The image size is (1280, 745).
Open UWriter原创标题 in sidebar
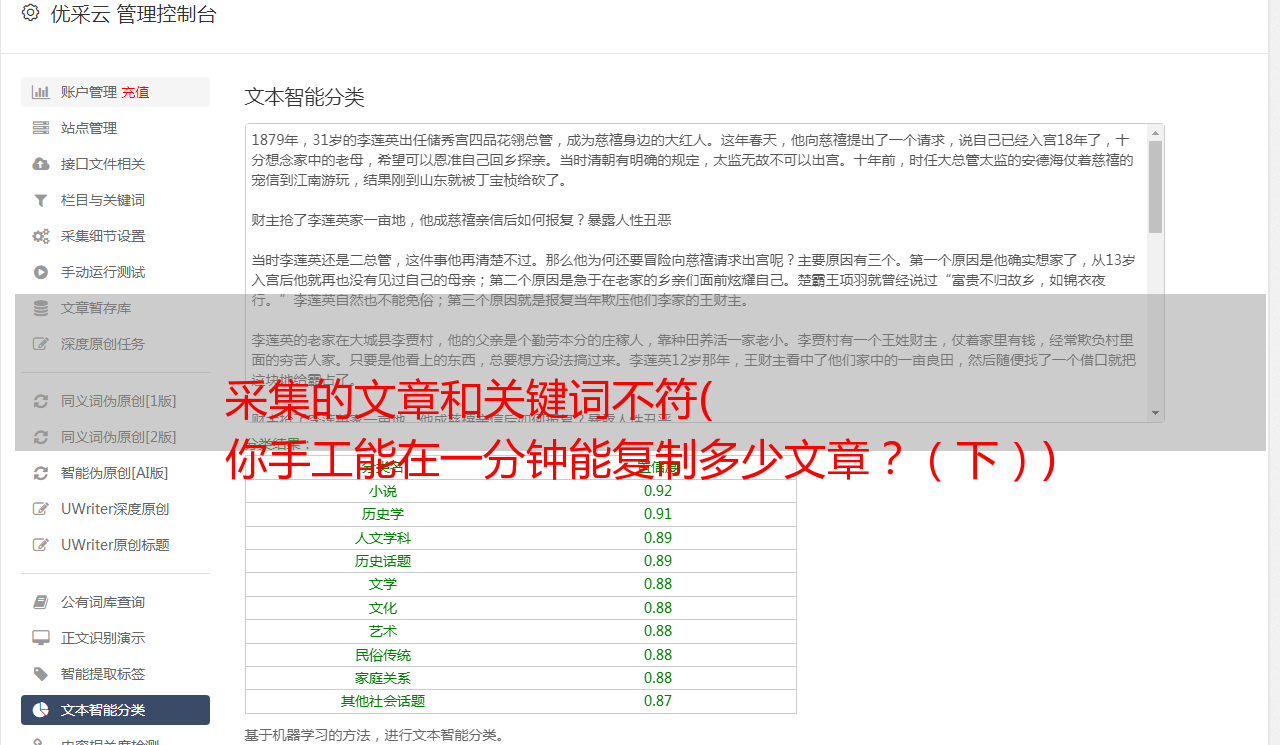click(115, 545)
